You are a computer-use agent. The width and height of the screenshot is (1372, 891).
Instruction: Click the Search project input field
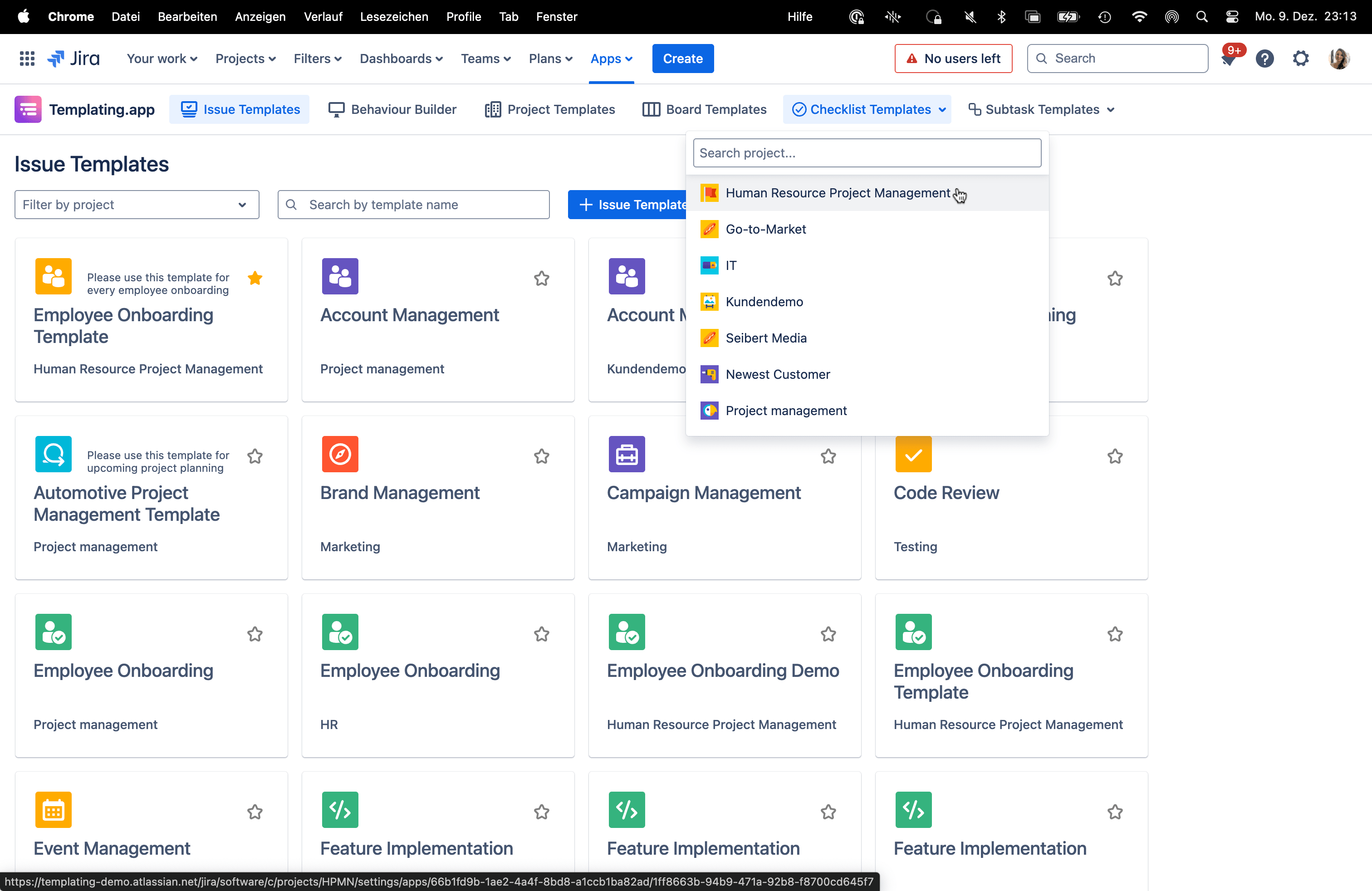[x=867, y=153]
